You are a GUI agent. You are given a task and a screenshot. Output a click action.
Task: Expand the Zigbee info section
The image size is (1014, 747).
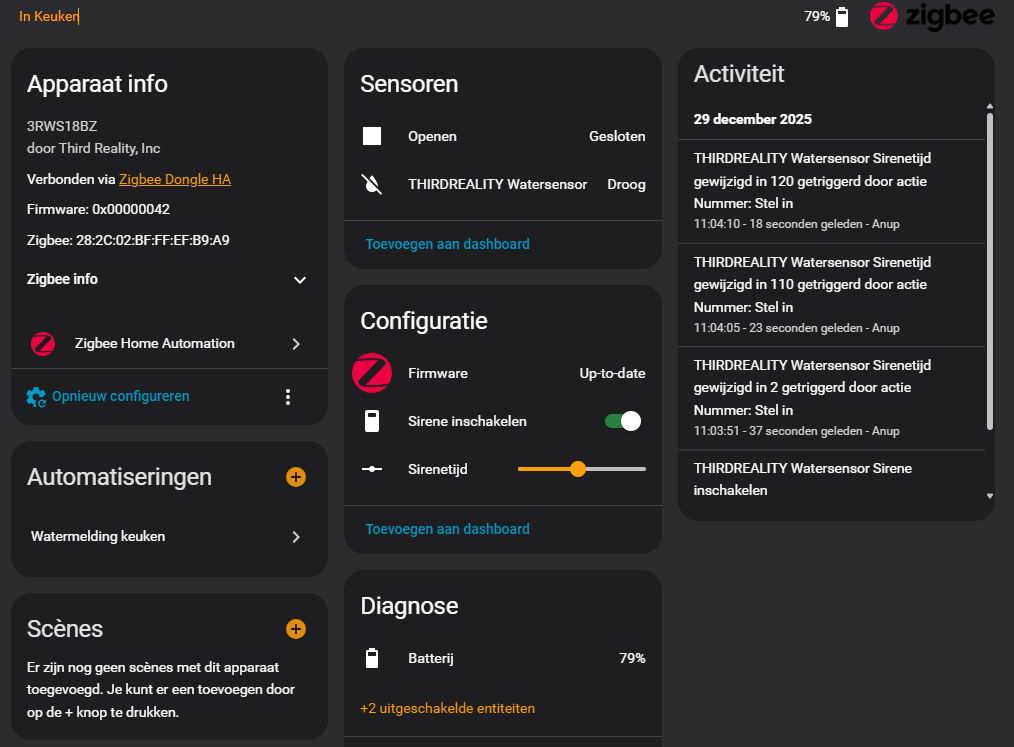coord(300,280)
